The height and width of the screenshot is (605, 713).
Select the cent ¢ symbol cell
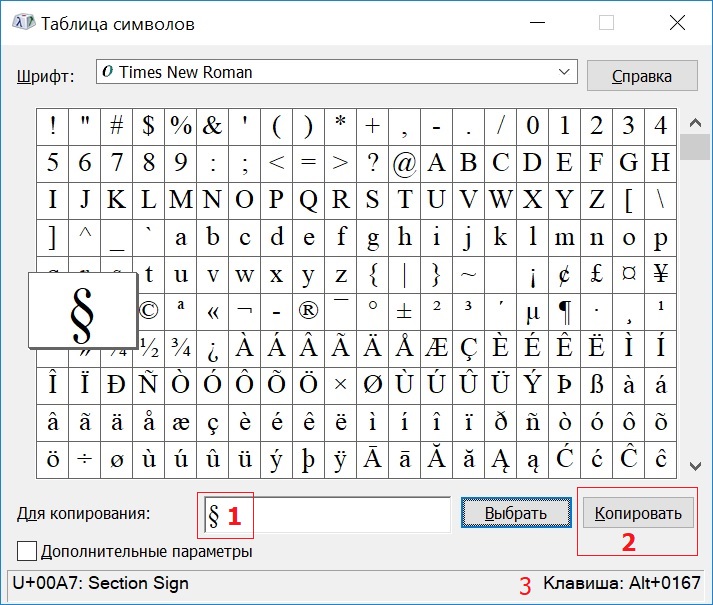point(564,275)
